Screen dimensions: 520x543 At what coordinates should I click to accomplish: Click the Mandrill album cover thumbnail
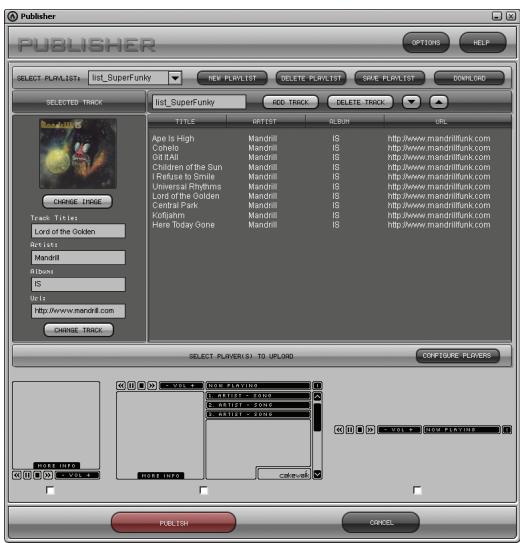coord(78,153)
